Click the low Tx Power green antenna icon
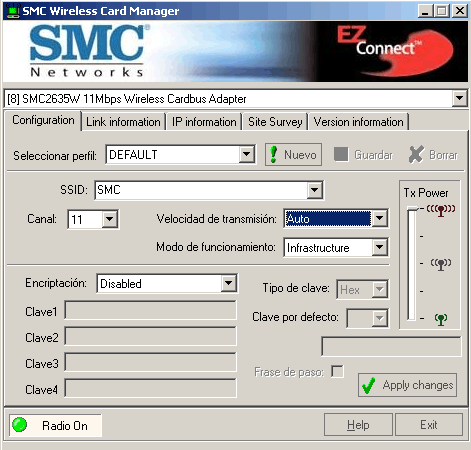The width and height of the screenshot is (471, 450). [x=441, y=319]
